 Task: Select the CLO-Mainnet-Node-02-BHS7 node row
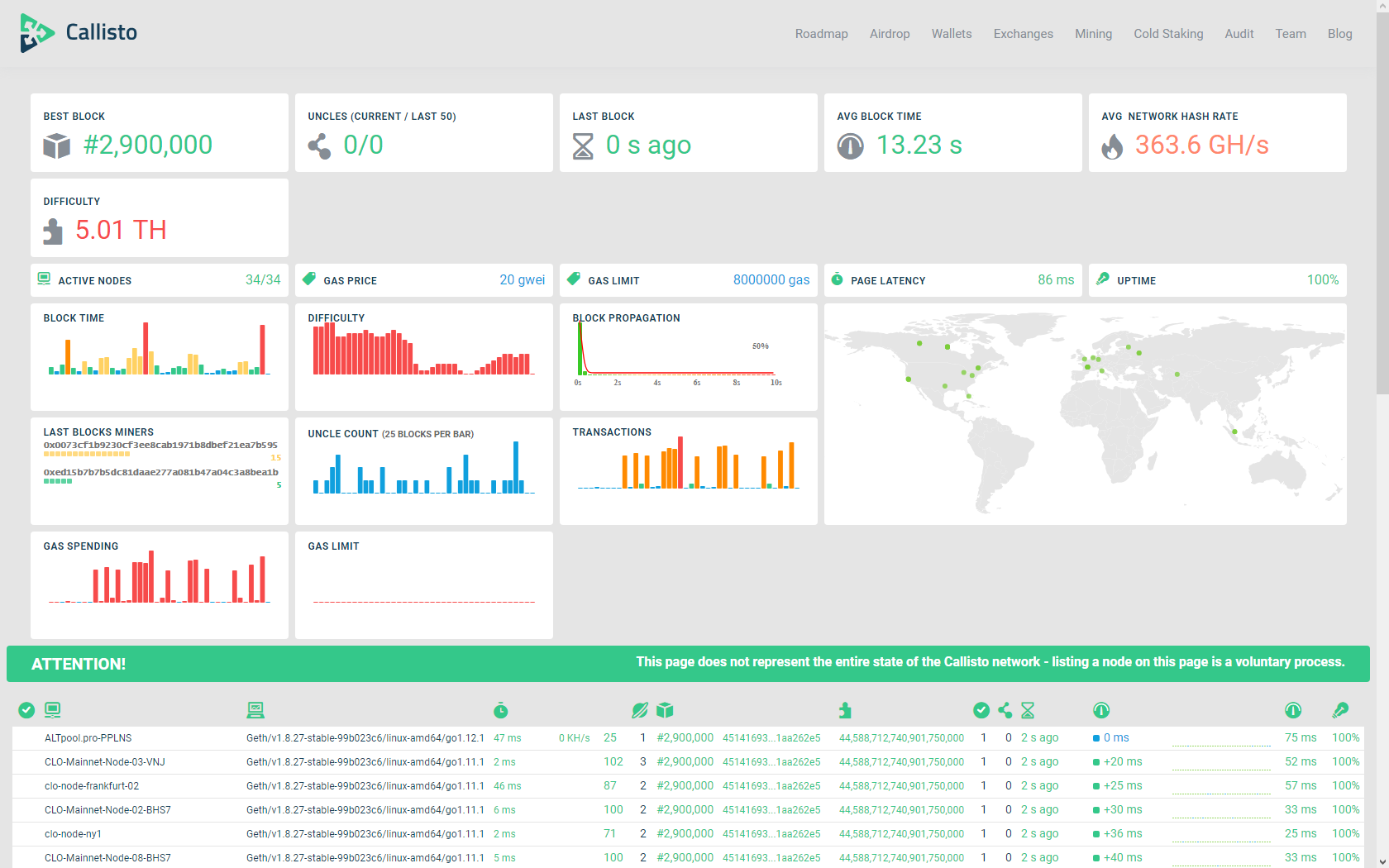point(688,810)
